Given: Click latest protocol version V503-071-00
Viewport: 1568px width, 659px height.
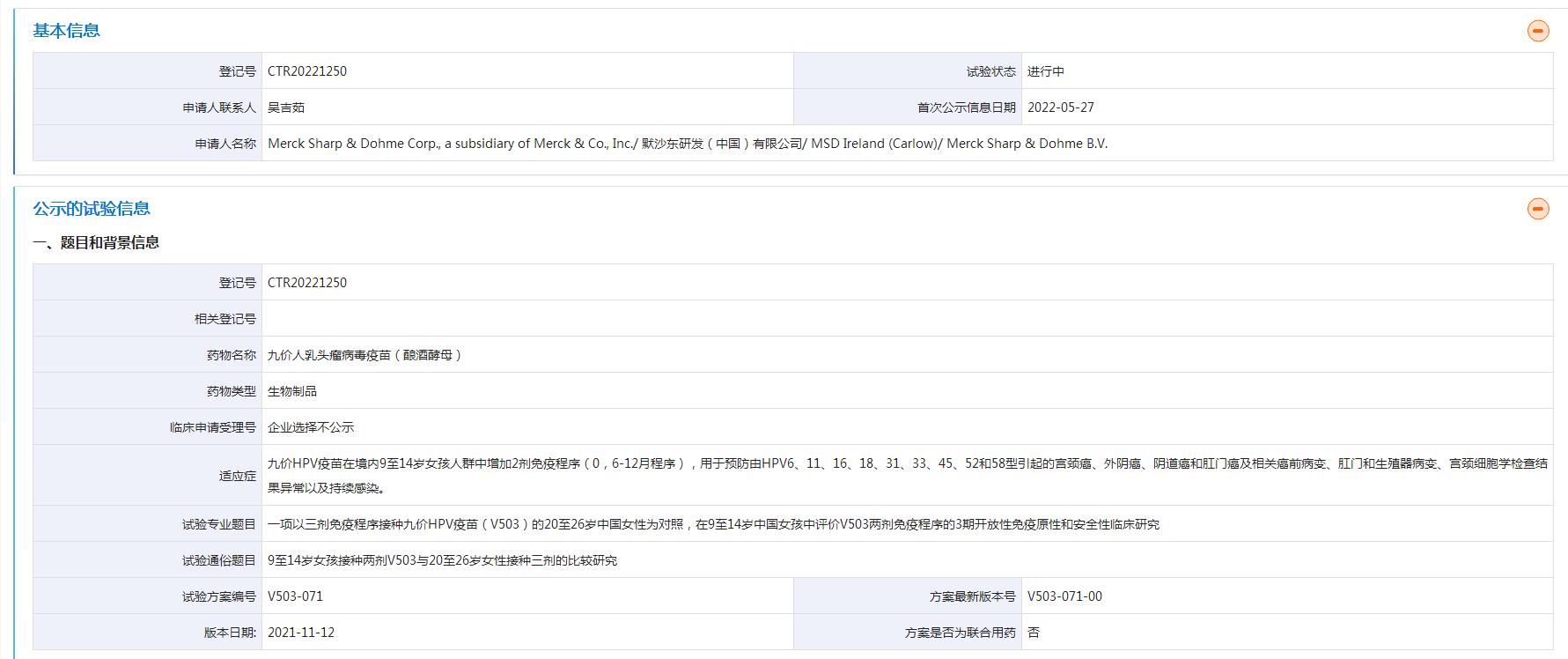Looking at the screenshot, I should (1064, 596).
